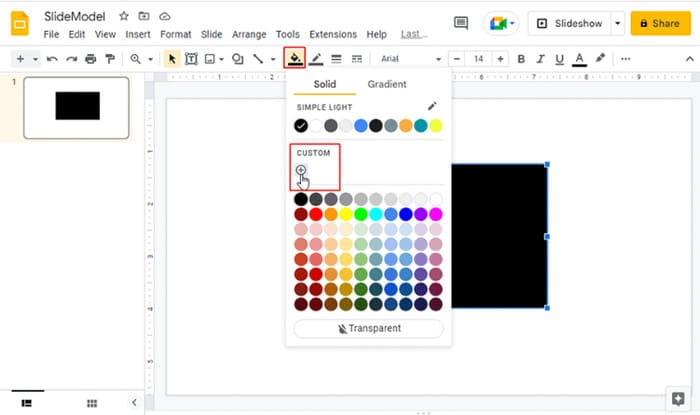Choose the Select arrow tool
The image size is (700, 415).
tap(172, 59)
